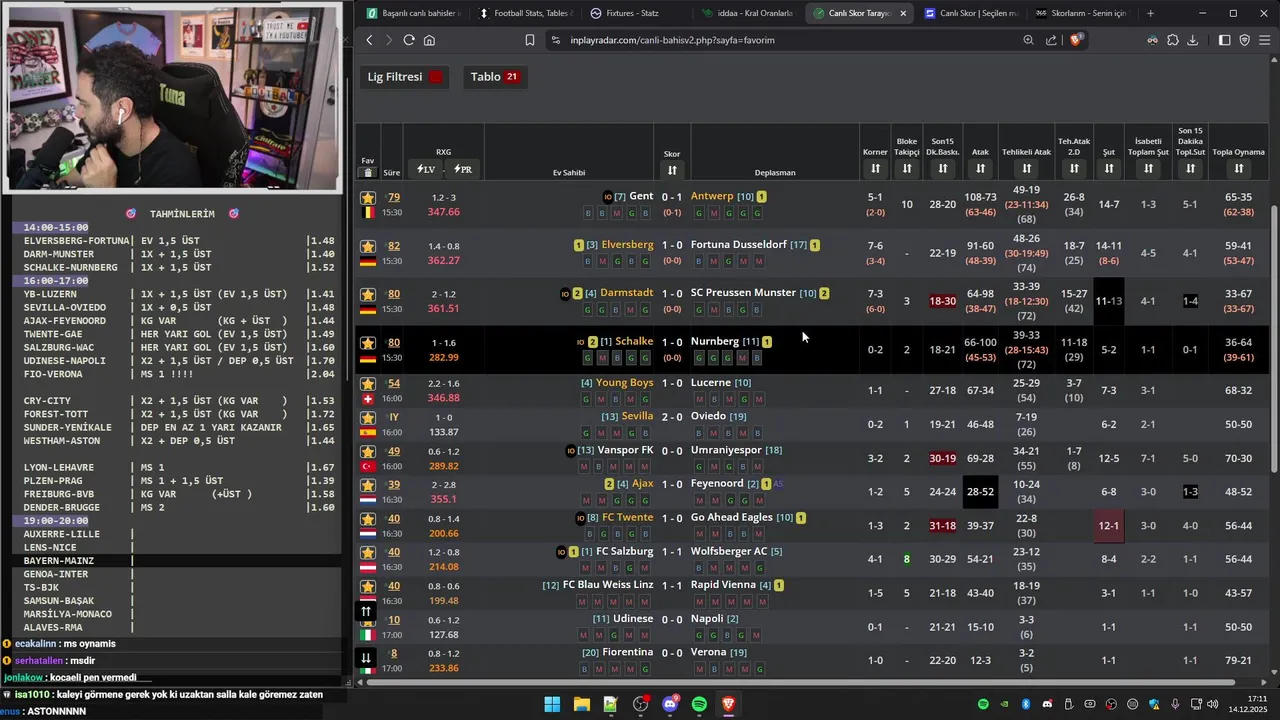
Task: Toggle favorite star for Ajax row
Action: (x=368, y=485)
